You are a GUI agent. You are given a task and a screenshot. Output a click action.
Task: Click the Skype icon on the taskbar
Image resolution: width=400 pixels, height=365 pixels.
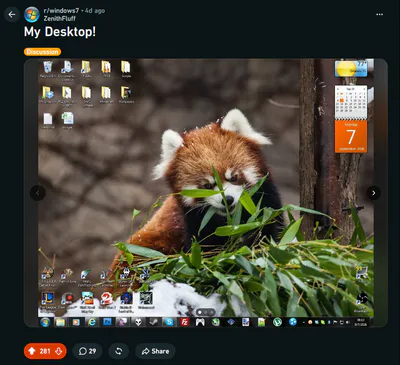169,322
